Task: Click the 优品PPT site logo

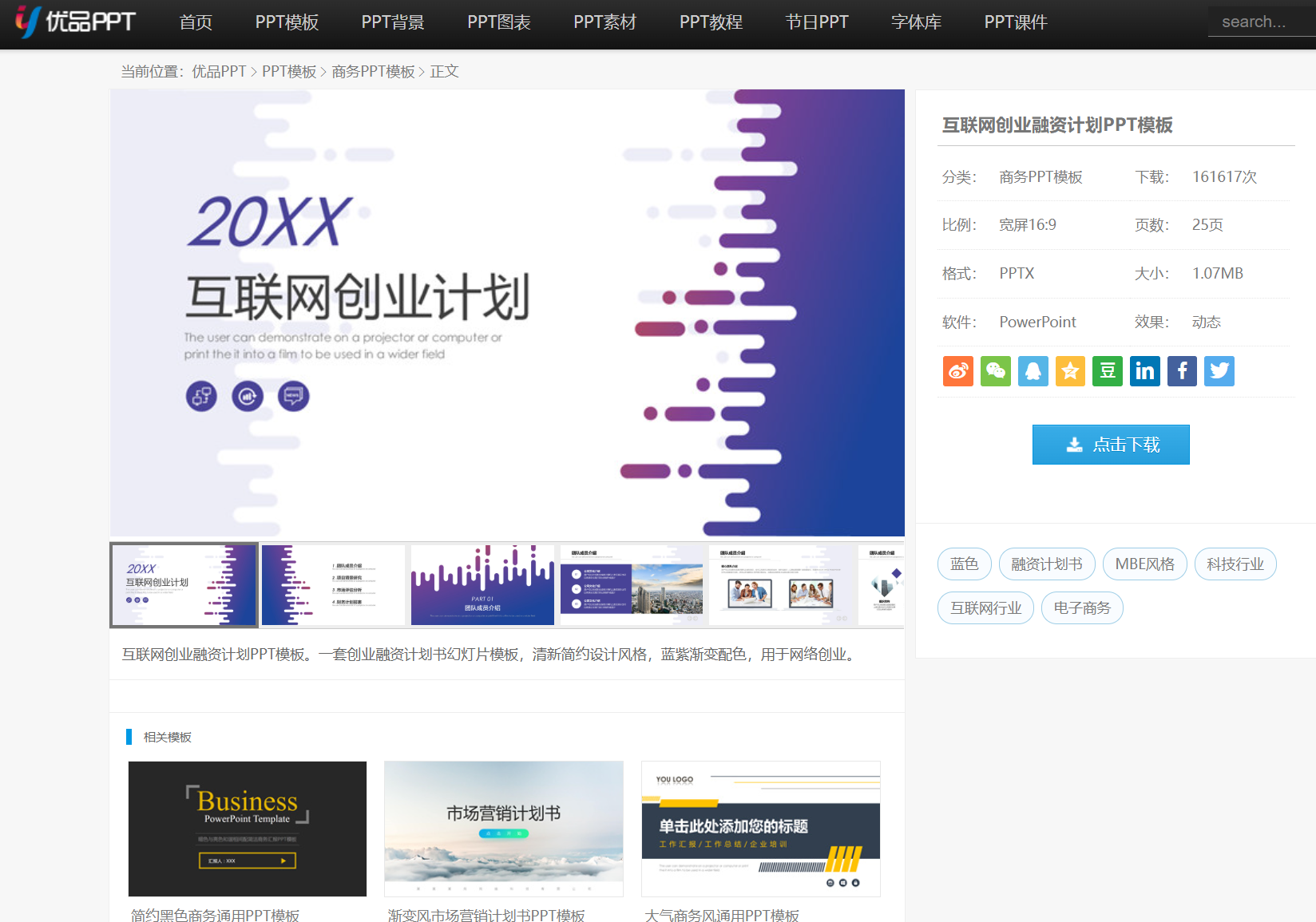Action: (x=76, y=22)
